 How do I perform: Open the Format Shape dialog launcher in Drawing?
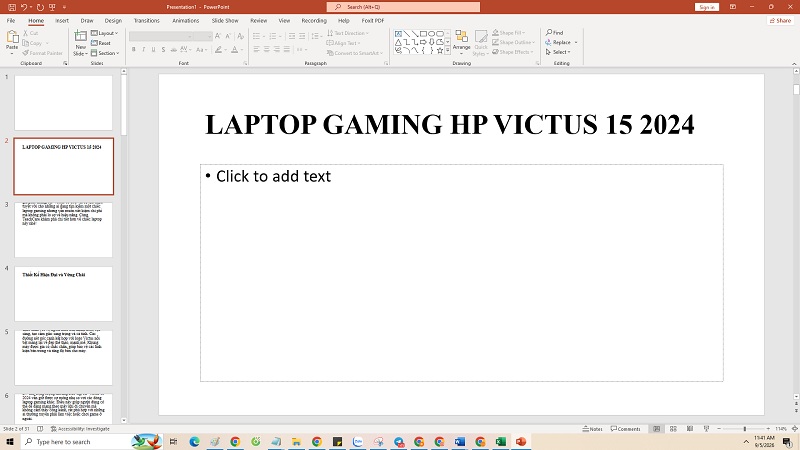click(x=538, y=63)
